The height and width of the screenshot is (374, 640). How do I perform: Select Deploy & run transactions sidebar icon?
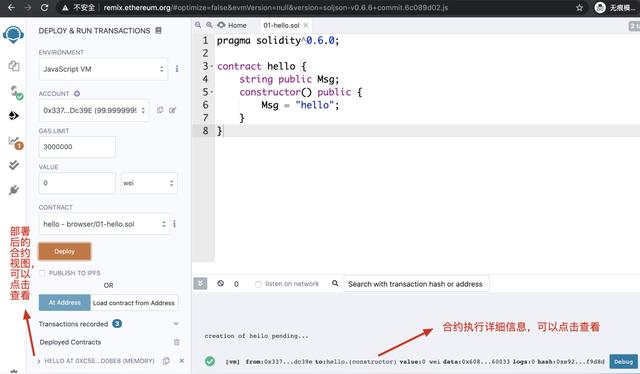pyautogui.click(x=13, y=116)
